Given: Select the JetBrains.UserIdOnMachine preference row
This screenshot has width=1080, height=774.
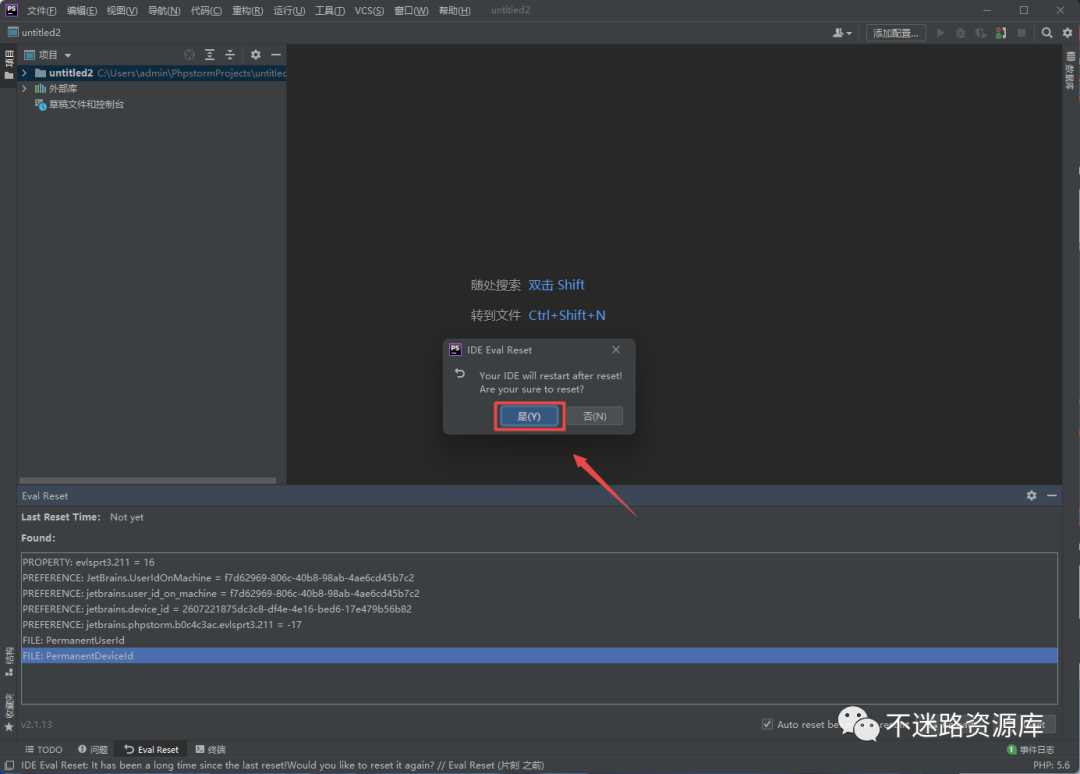Looking at the screenshot, I should [539, 578].
